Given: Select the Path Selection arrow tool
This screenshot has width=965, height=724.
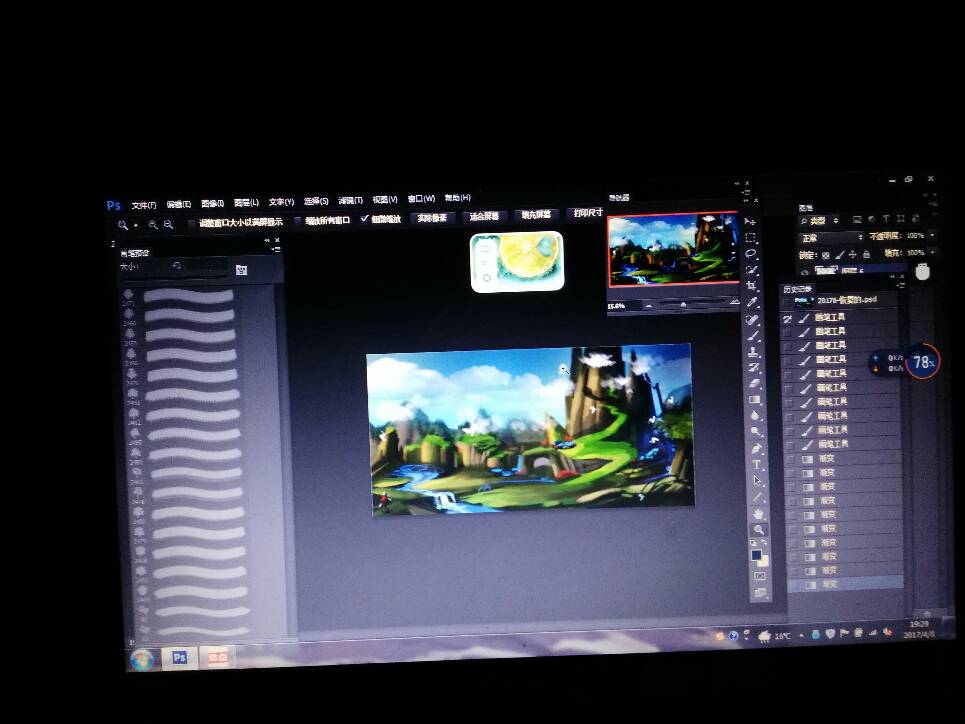Looking at the screenshot, I should pyautogui.click(x=757, y=480).
